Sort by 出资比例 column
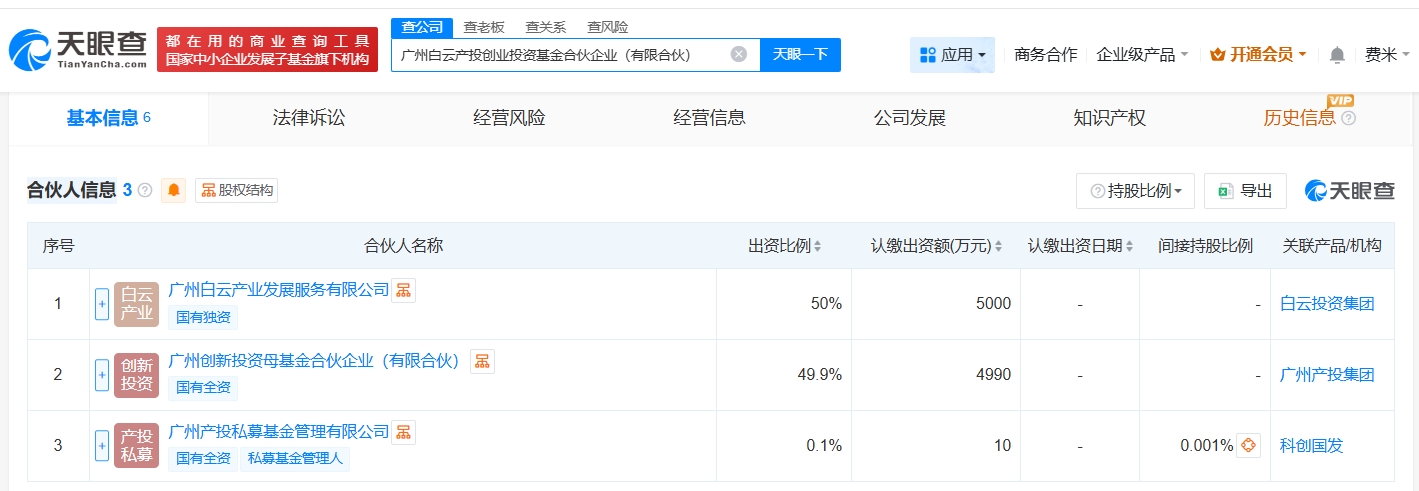This screenshot has height=491, width=1419. pyautogui.click(x=784, y=246)
